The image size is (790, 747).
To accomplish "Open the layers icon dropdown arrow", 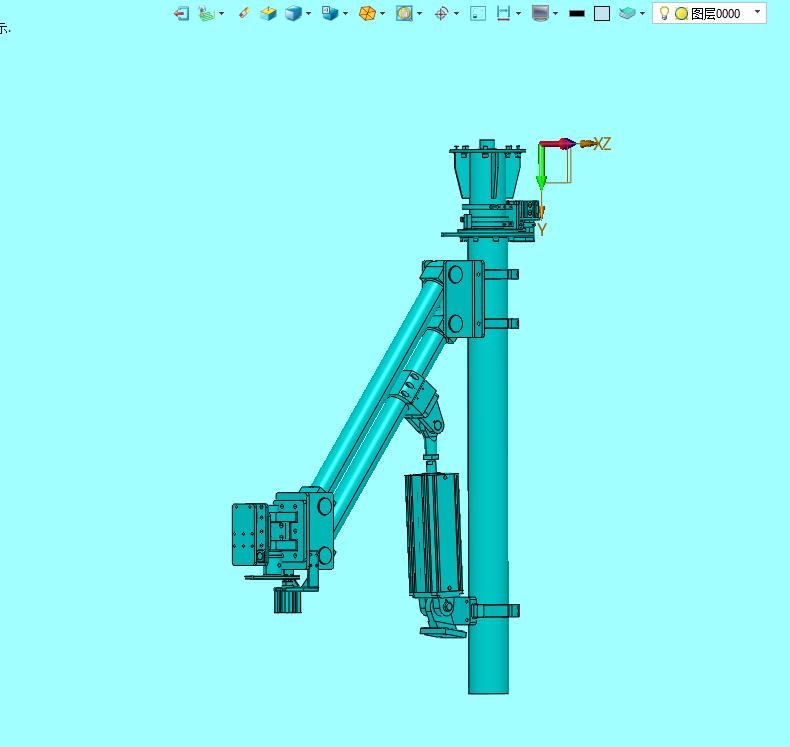I will [x=642, y=14].
